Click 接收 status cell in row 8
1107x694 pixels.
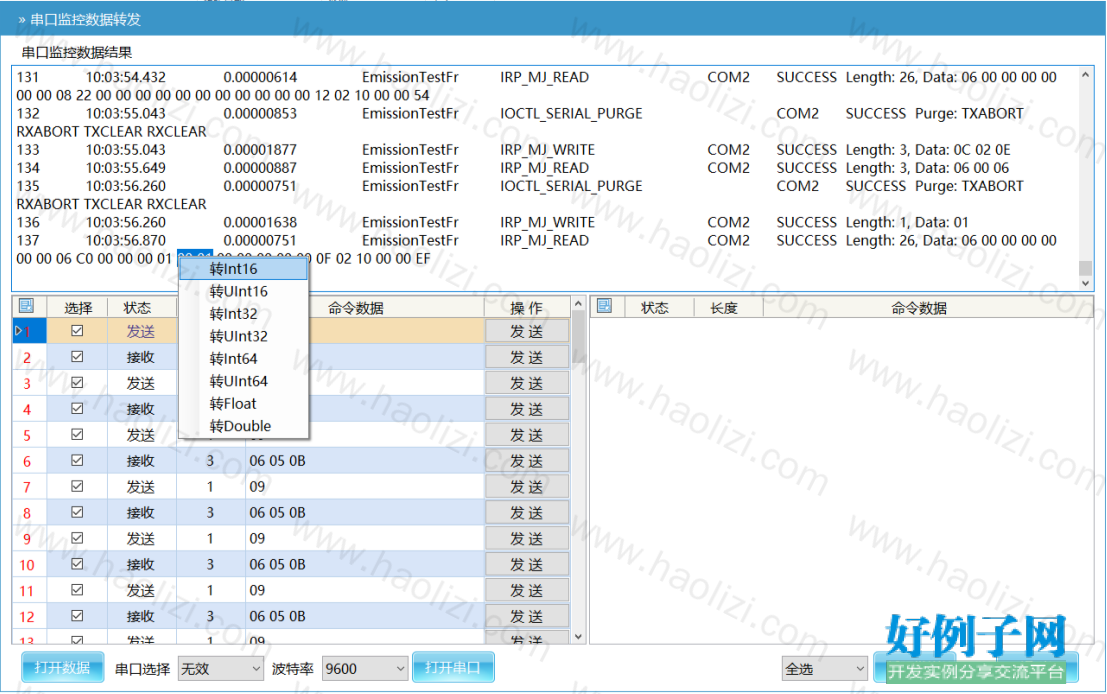coord(140,513)
